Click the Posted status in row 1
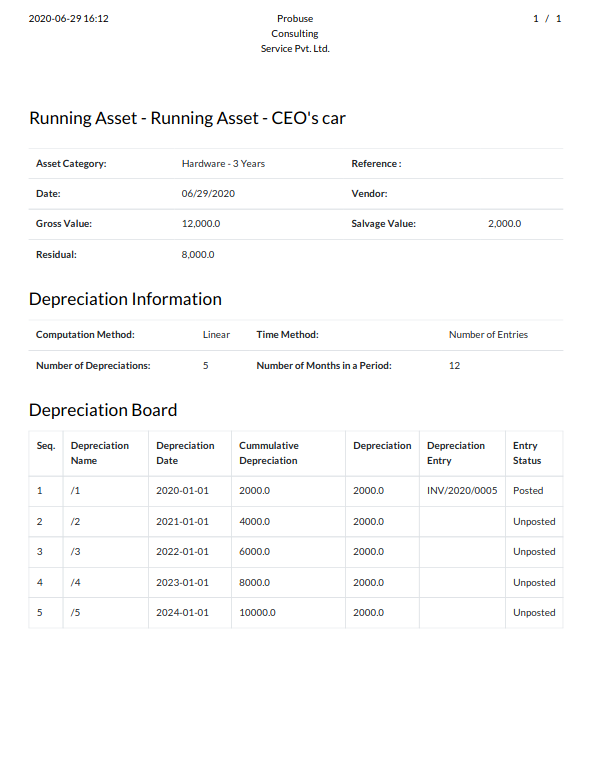The height and width of the screenshot is (763, 589). pyautogui.click(x=528, y=490)
